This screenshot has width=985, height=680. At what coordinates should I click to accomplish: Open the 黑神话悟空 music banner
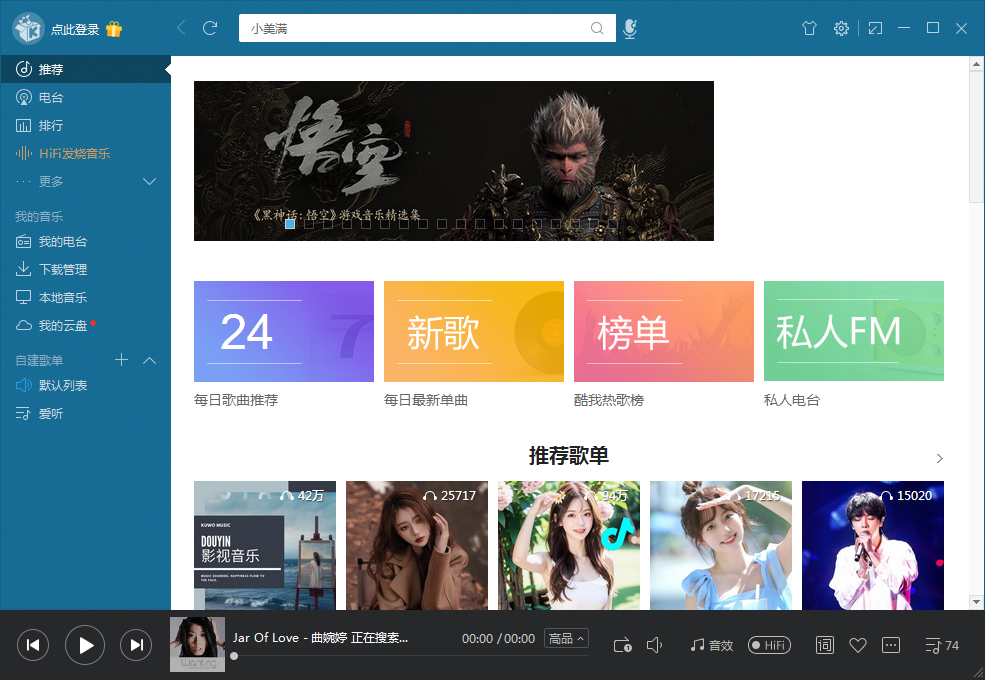pyautogui.click(x=453, y=161)
